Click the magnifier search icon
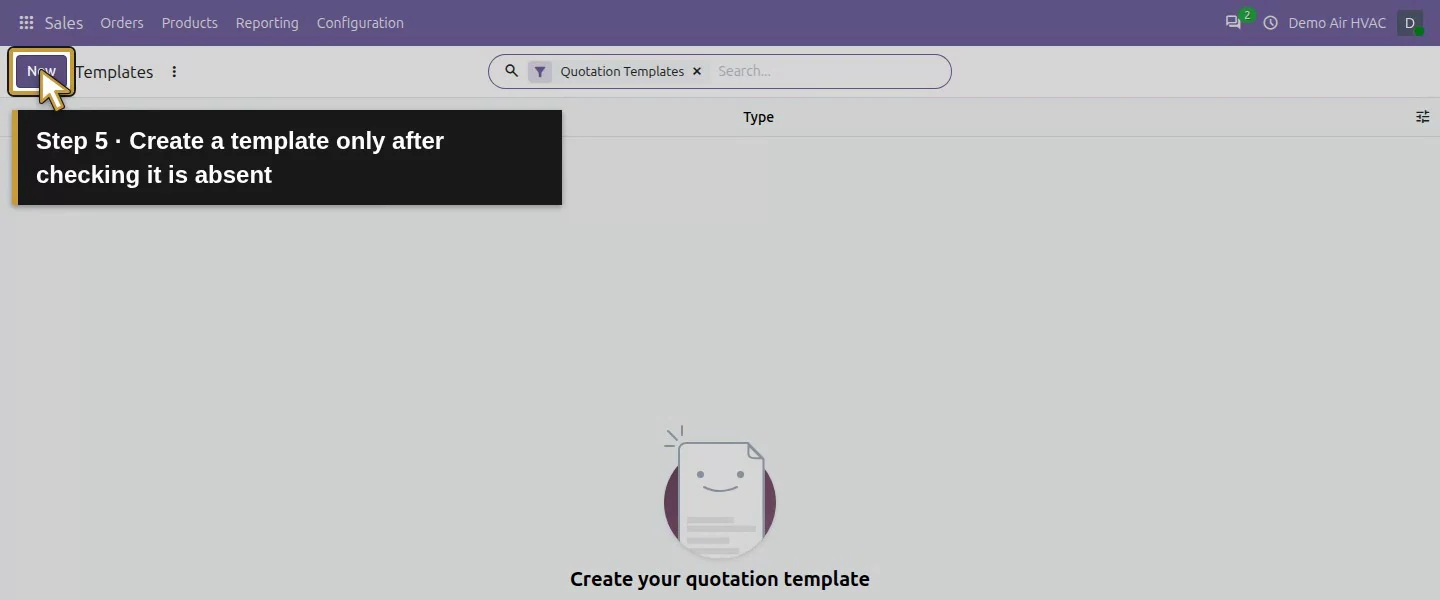 coord(511,71)
